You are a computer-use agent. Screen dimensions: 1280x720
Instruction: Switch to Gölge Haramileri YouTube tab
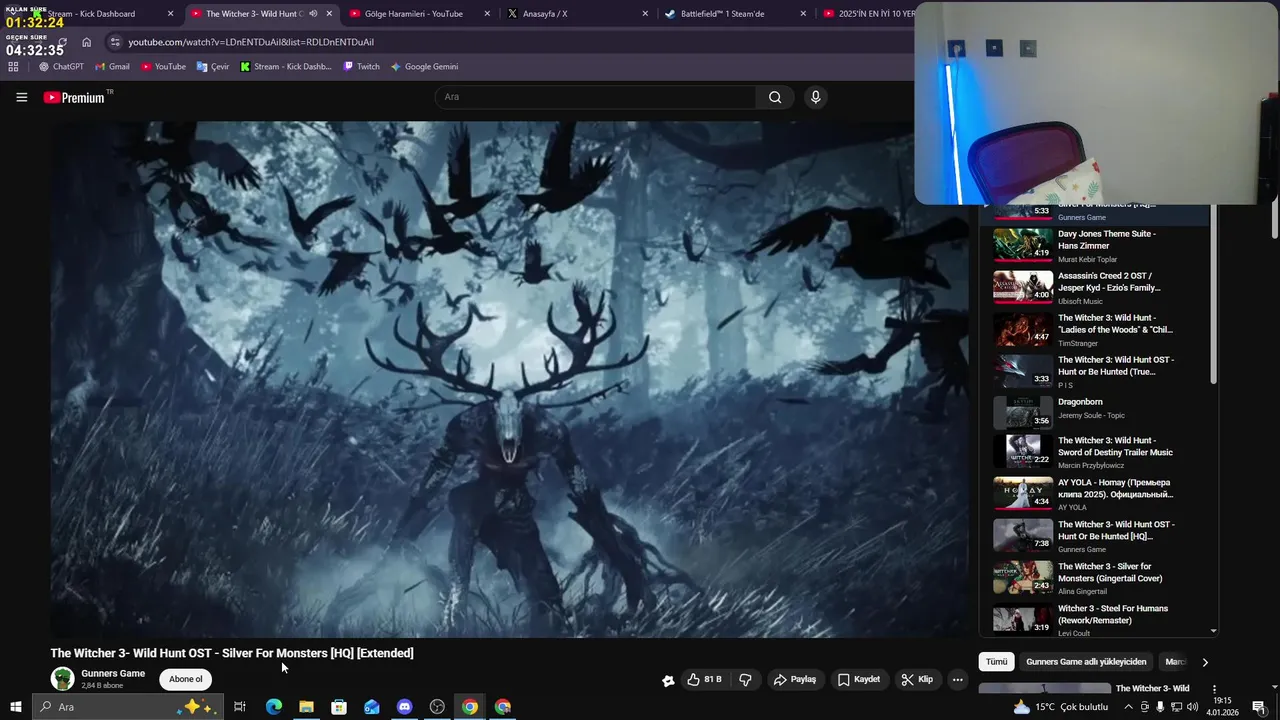(418, 14)
